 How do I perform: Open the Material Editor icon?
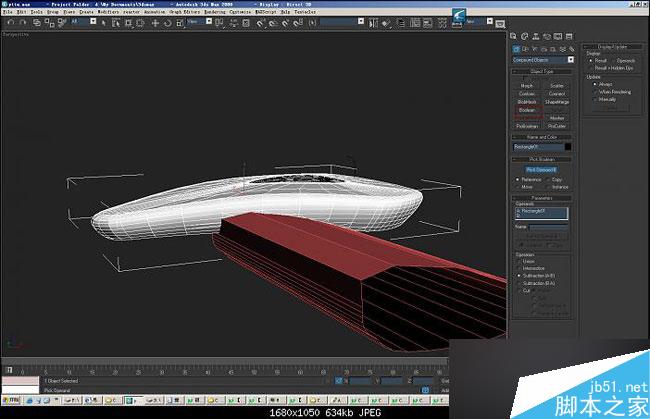442,23
